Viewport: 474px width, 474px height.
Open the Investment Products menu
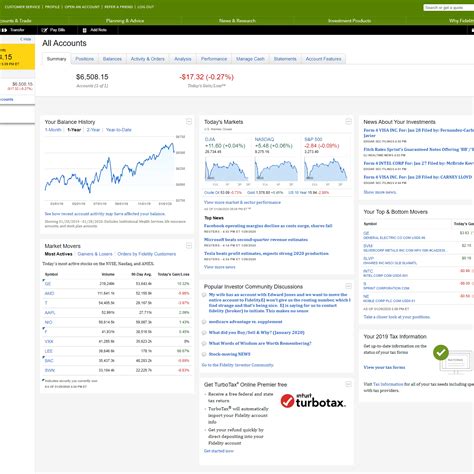(x=349, y=21)
